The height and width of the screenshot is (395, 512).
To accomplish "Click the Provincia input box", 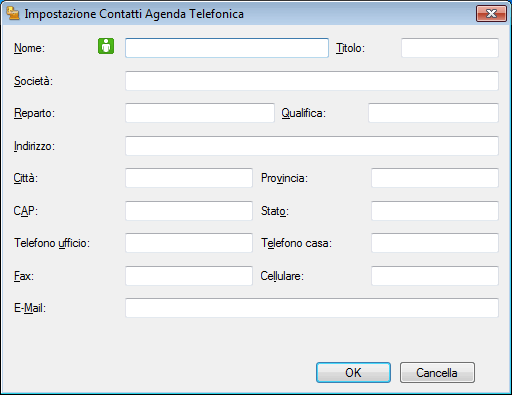I will 435,178.
